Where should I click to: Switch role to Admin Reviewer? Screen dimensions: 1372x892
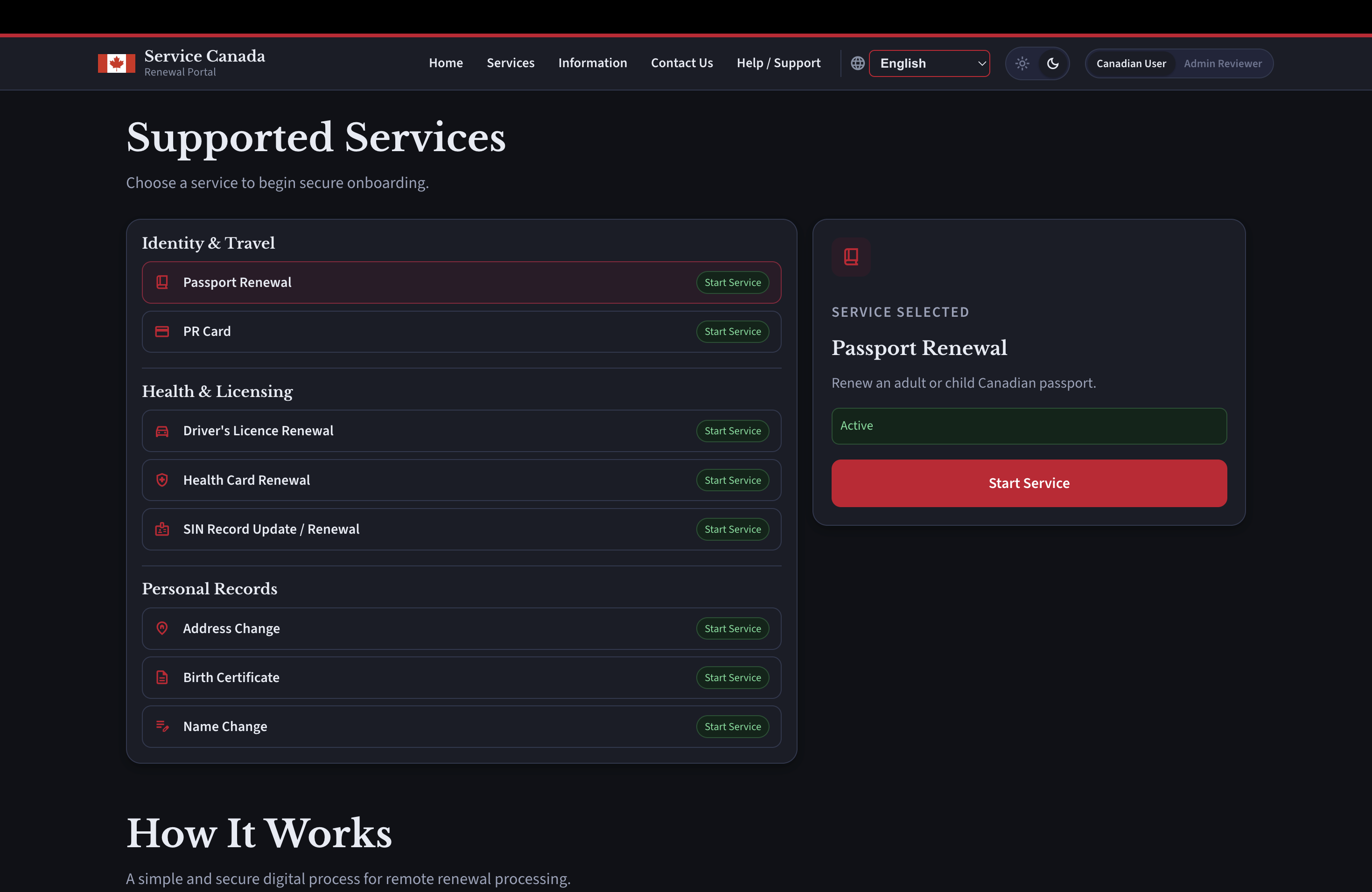(1222, 63)
